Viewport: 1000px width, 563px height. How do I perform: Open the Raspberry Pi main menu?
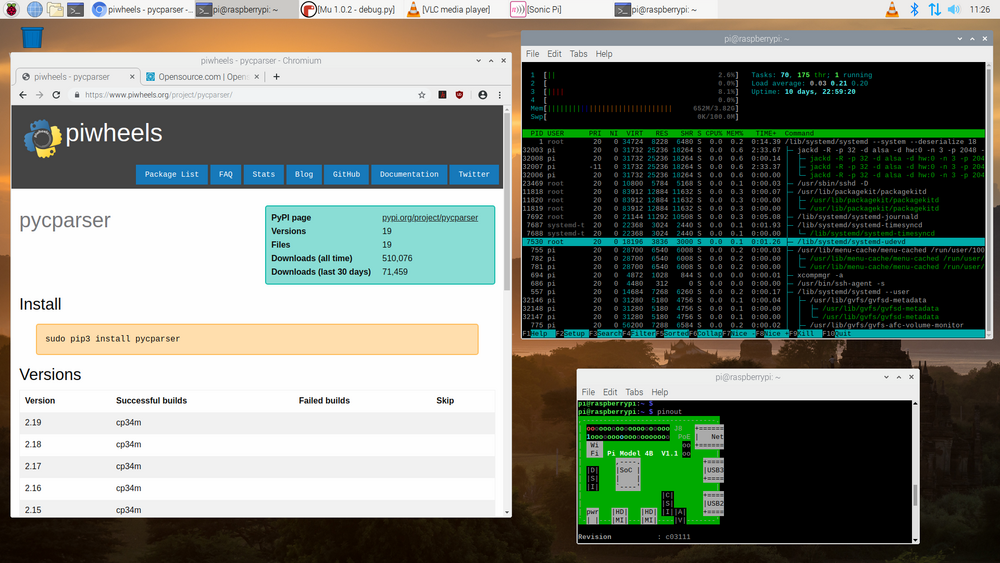pyautogui.click(x=11, y=9)
